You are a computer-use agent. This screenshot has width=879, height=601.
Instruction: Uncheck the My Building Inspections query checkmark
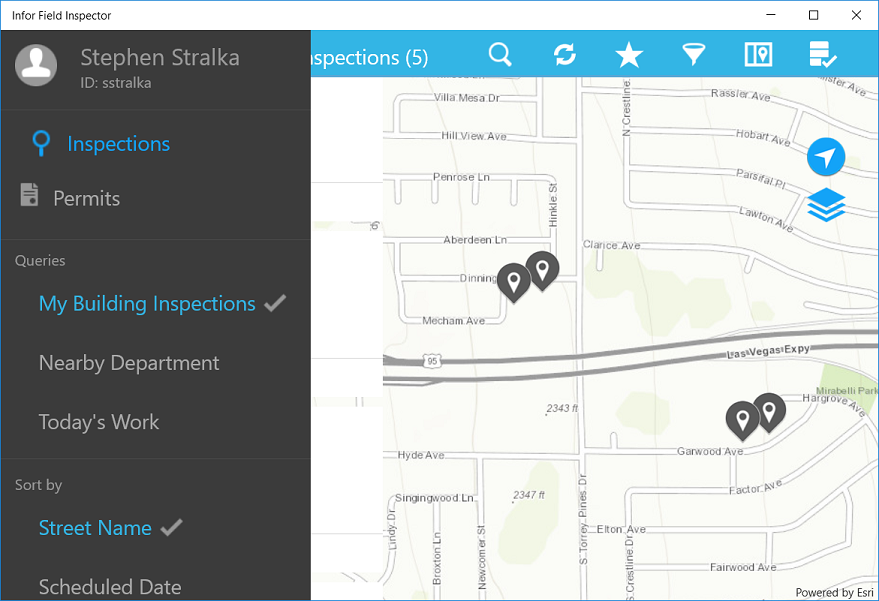(x=275, y=303)
